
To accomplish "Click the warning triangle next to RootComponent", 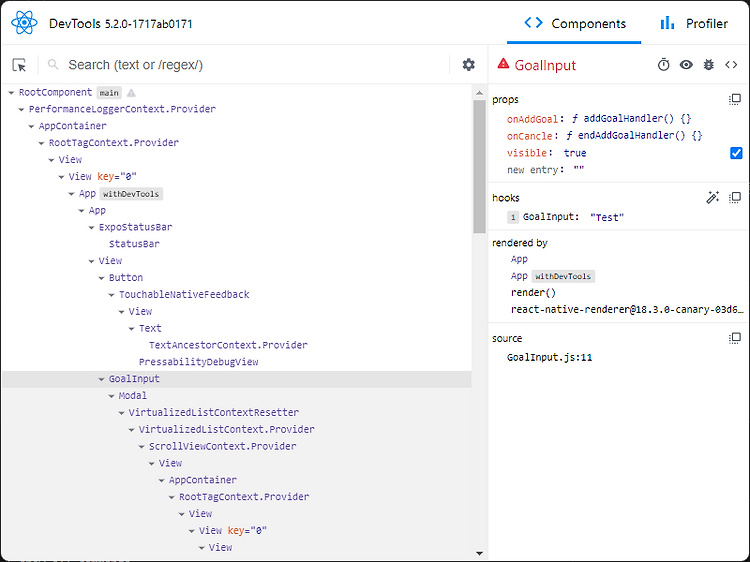I will pos(131,93).
